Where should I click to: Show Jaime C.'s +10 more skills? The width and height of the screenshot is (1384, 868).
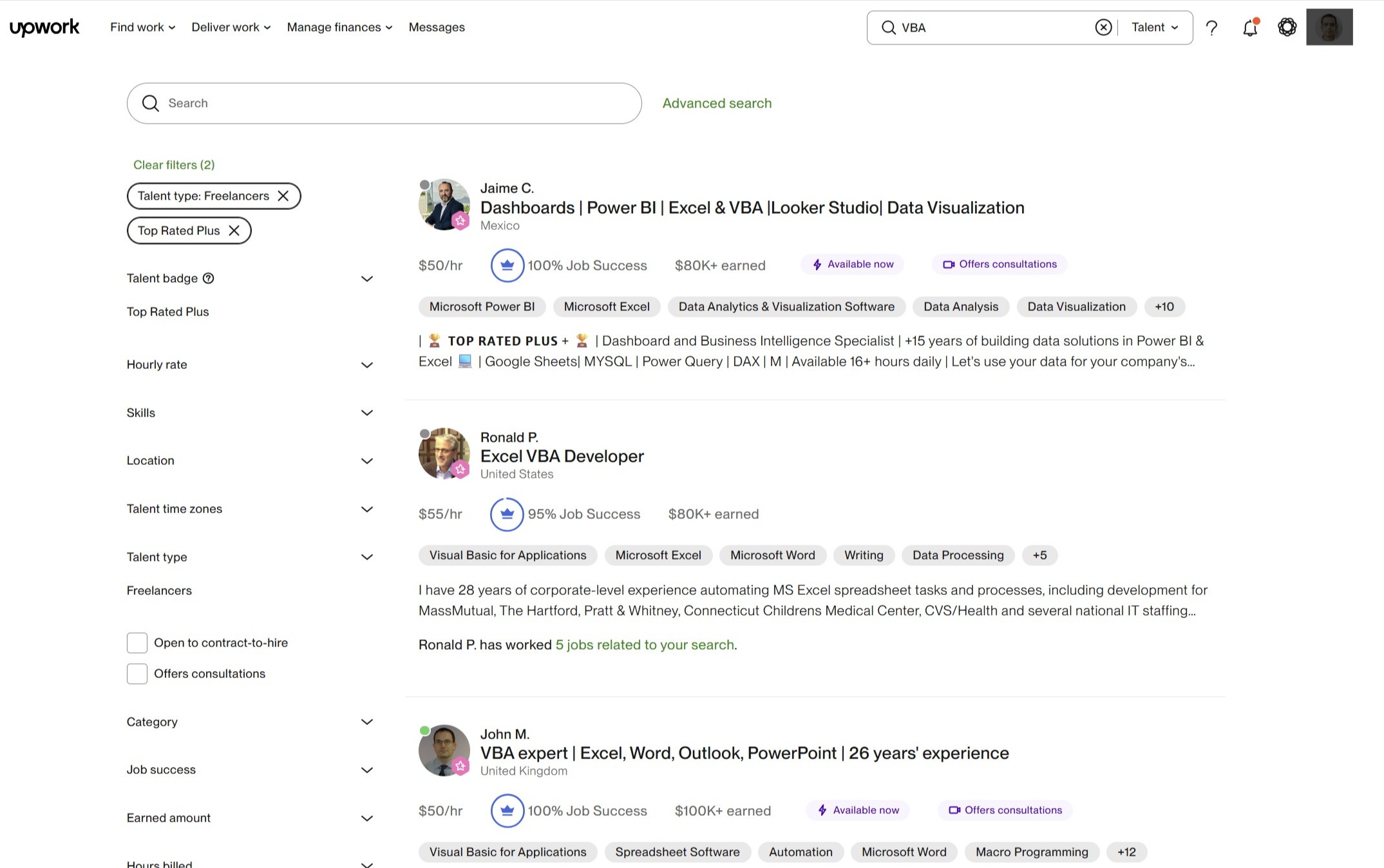(x=1164, y=307)
